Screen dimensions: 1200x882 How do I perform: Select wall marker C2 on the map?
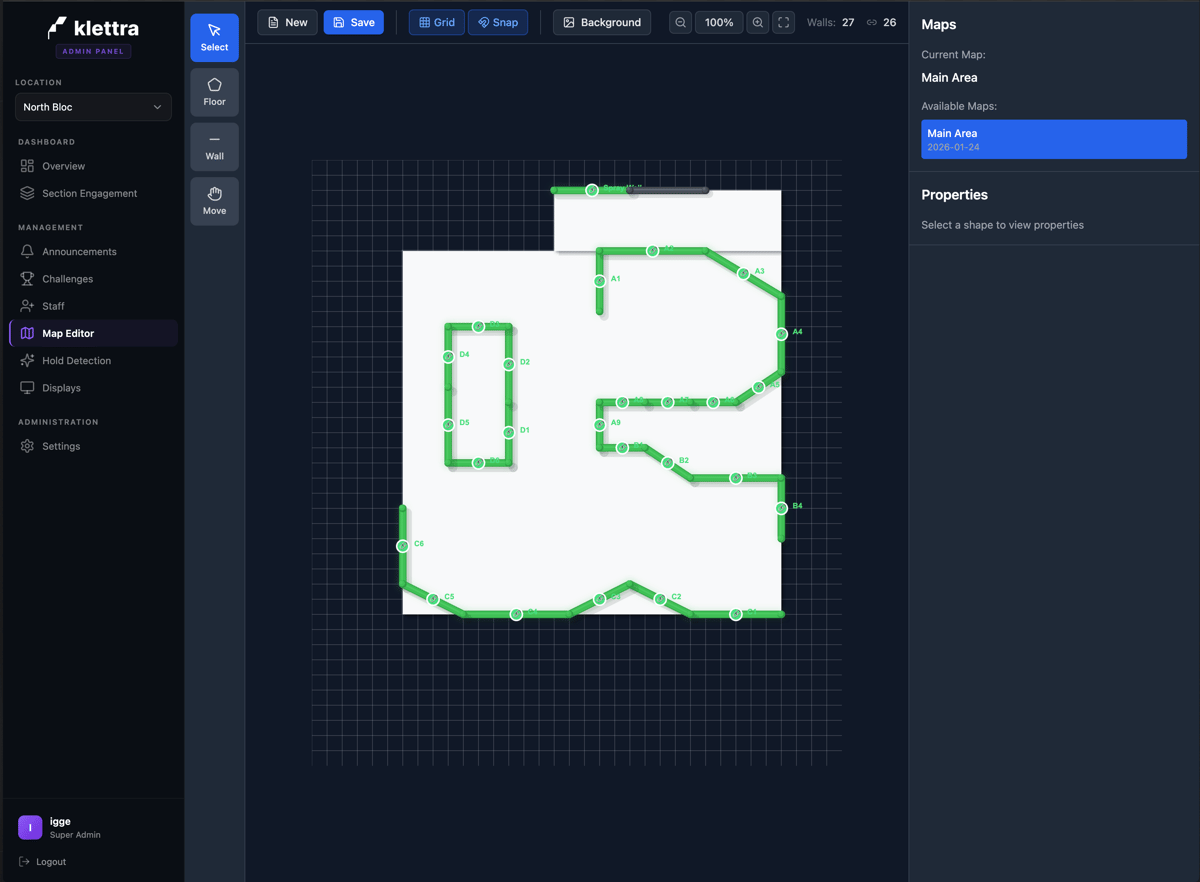[x=660, y=599]
